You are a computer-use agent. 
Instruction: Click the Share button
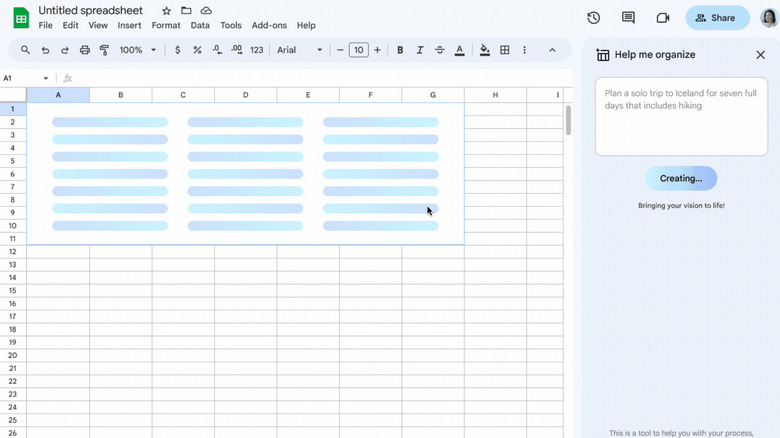click(717, 18)
